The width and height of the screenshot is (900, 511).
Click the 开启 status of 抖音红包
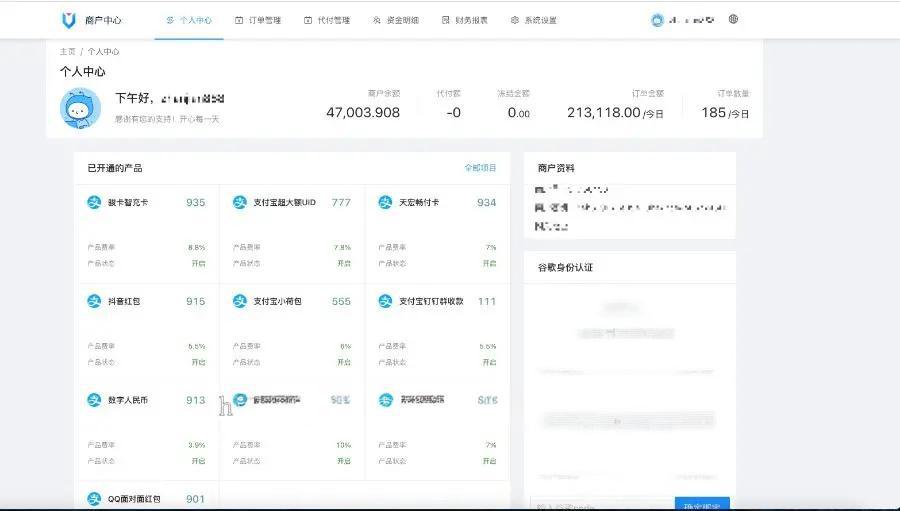click(x=199, y=362)
